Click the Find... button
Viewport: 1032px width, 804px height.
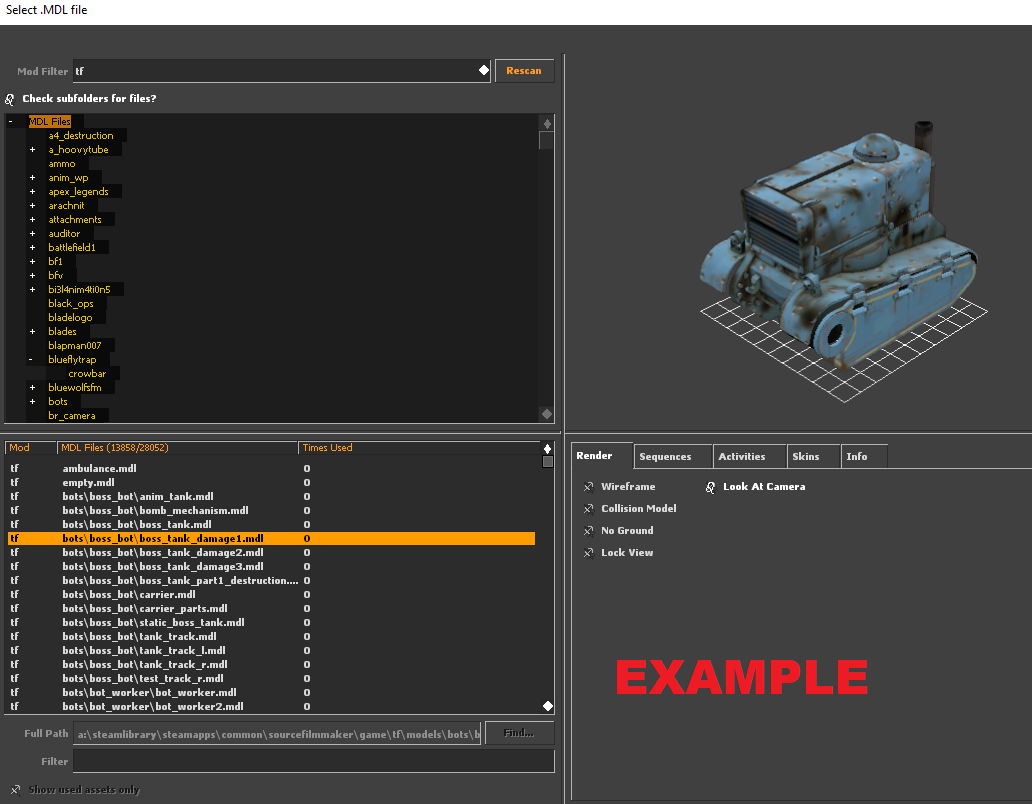click(519, 733)
